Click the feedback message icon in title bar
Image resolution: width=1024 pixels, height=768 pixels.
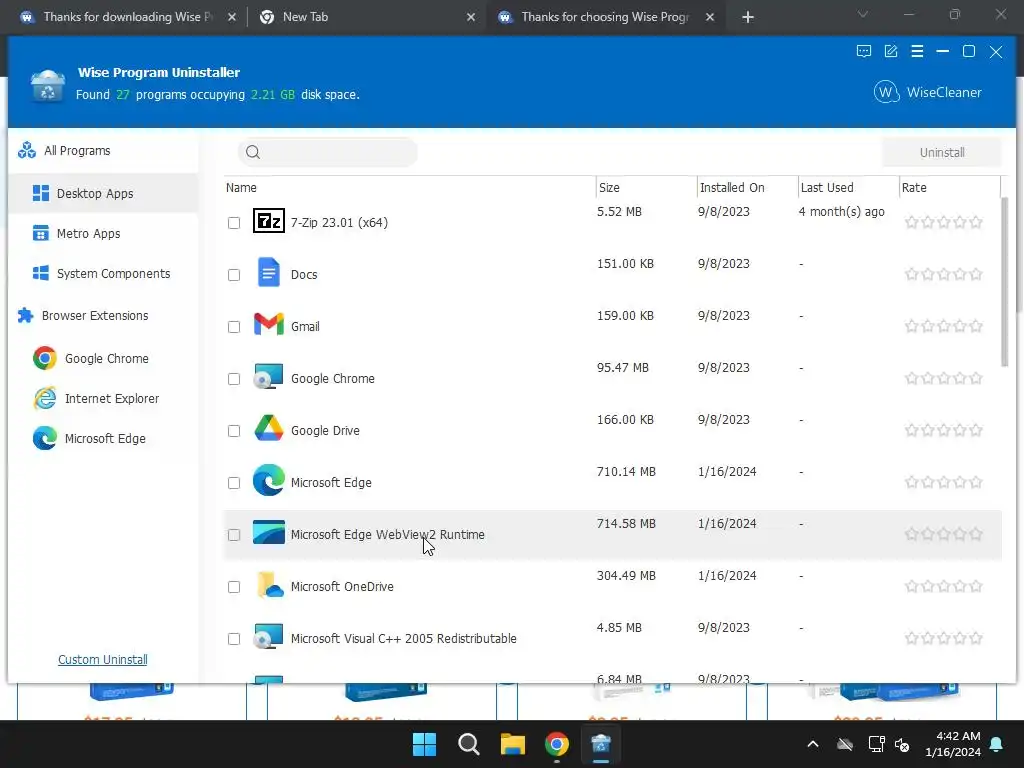click(x=863, y=52)
